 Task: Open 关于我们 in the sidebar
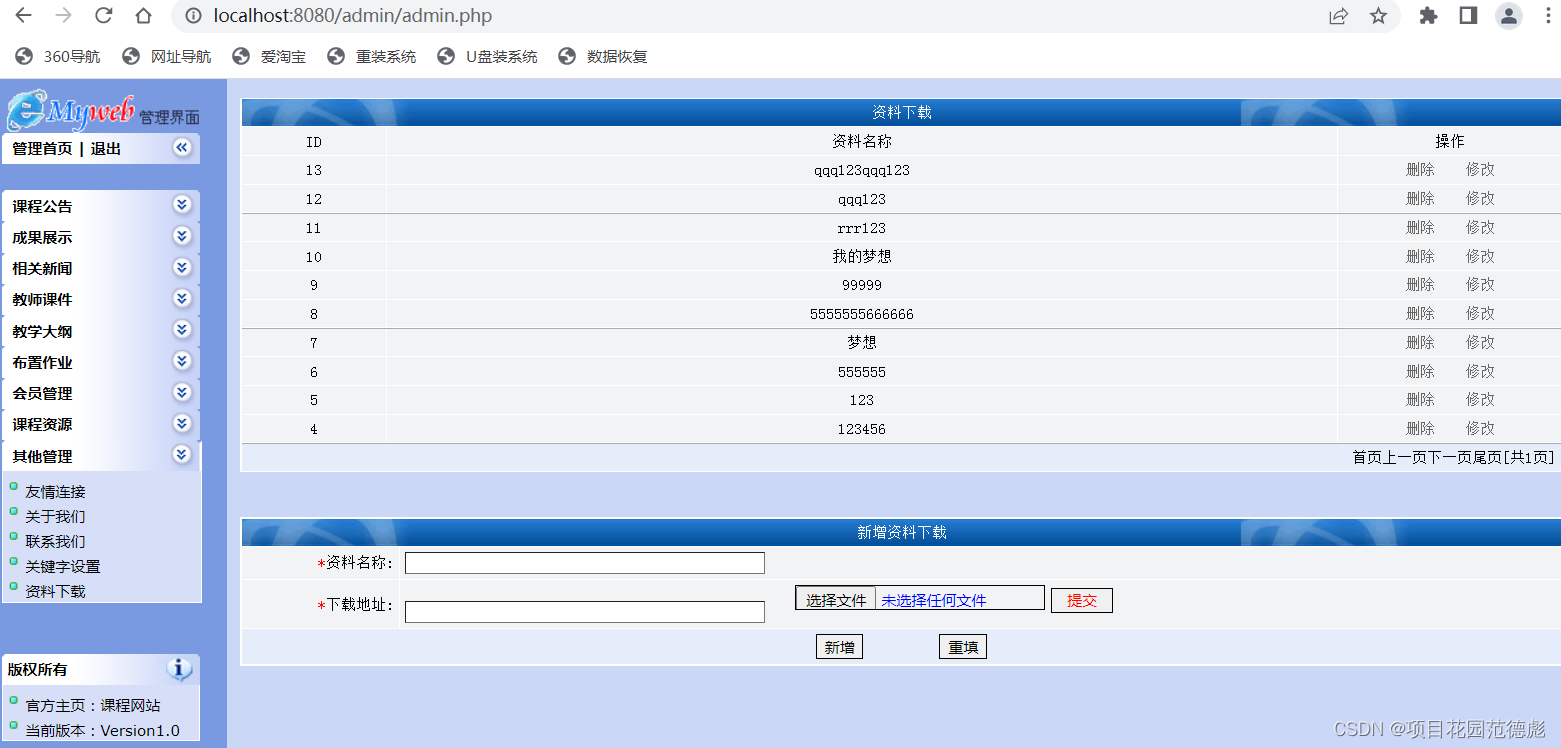click(55, 517)
